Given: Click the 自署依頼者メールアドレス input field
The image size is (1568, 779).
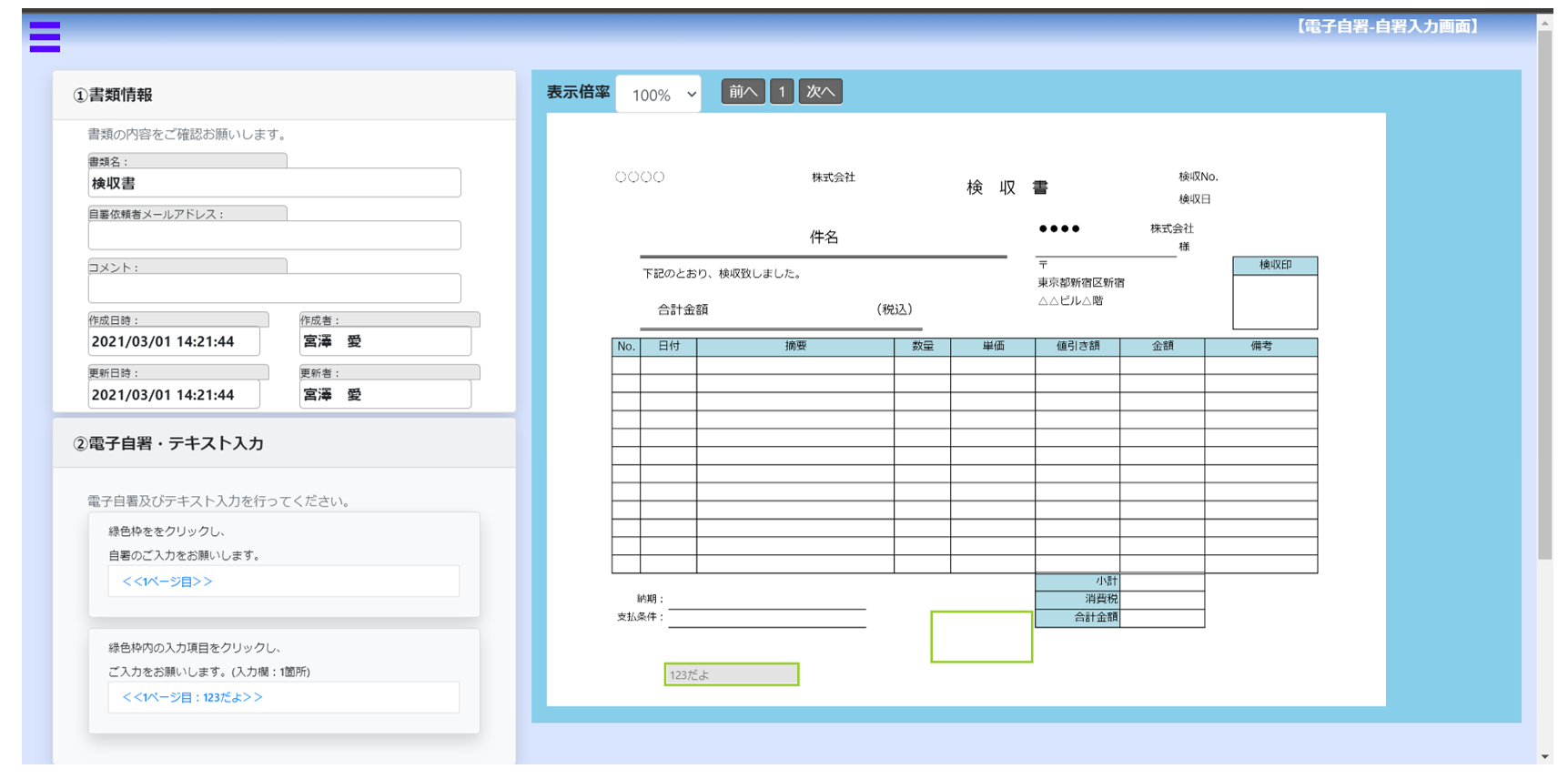Looking at the screenshot, I should (x=274, y=235).
